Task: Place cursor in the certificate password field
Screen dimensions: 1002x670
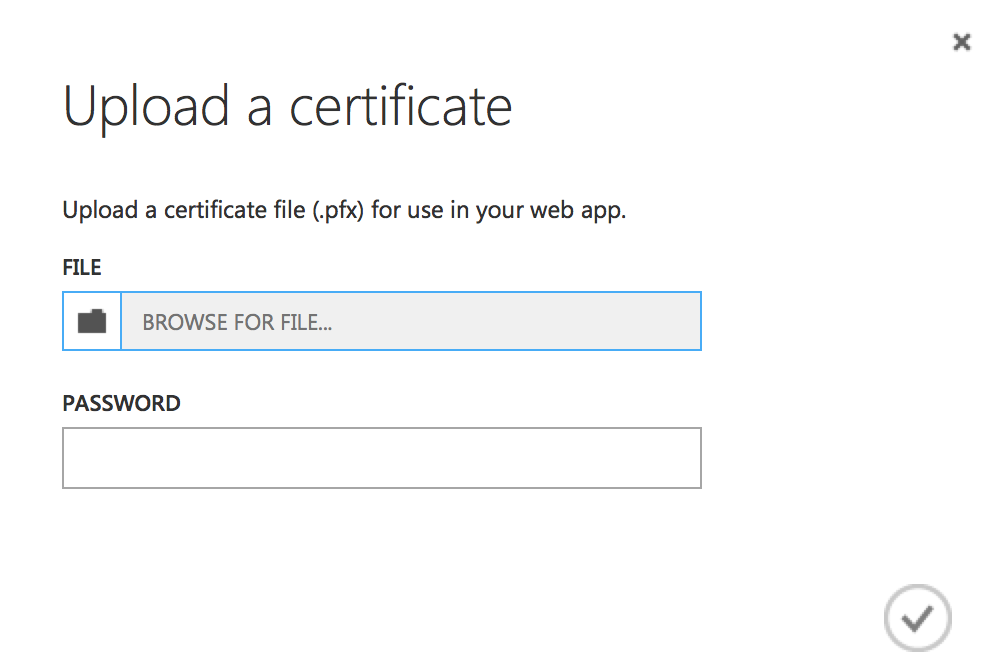Action: tap(381, 458)
